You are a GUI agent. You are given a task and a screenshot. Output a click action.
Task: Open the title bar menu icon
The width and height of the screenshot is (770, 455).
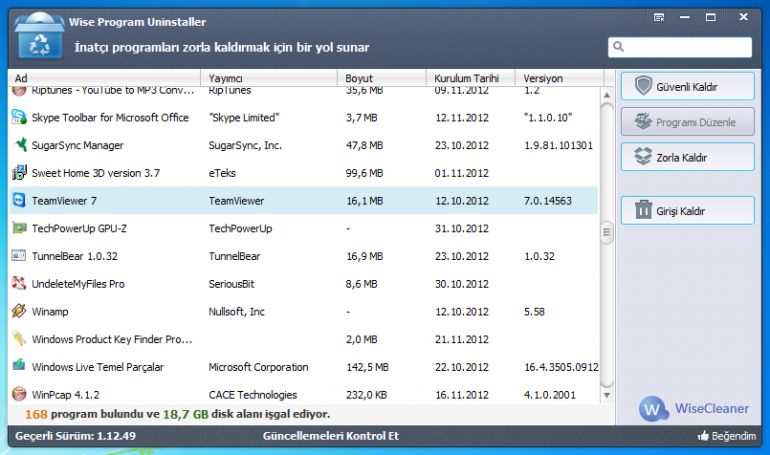[x=659, y=18]
